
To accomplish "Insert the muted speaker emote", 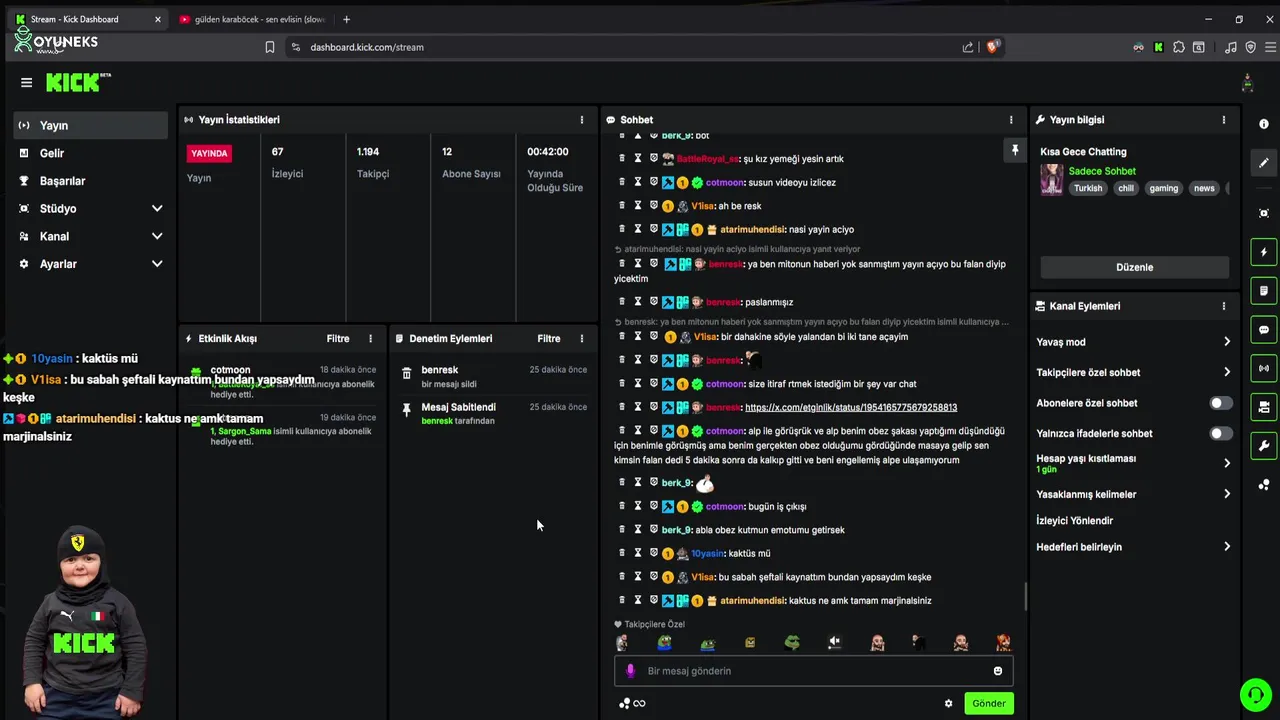I will click(835, 643).
